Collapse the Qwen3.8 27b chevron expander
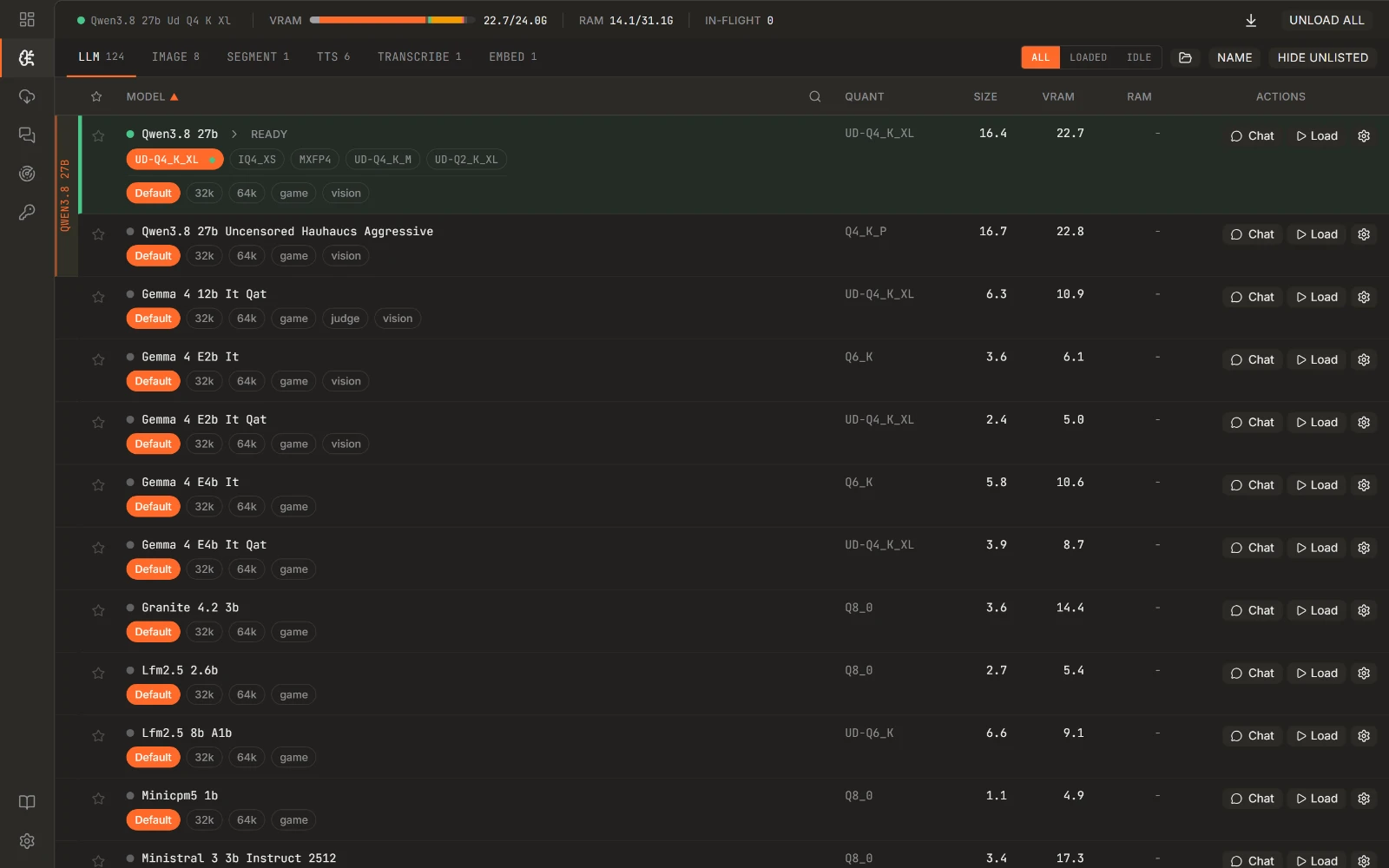1389x868 pixels. [234, 134]
